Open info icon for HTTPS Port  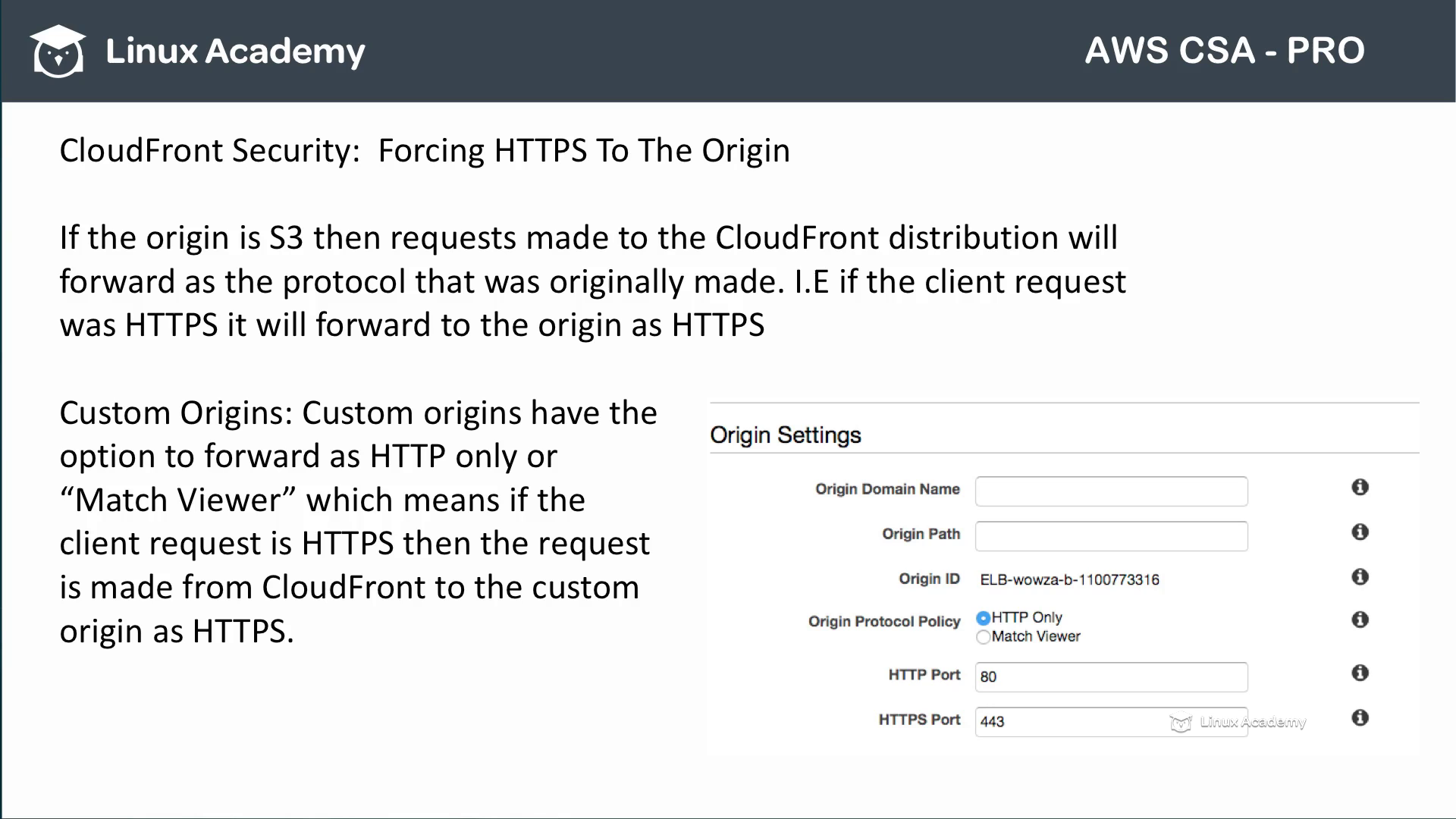pos(1360,717)
